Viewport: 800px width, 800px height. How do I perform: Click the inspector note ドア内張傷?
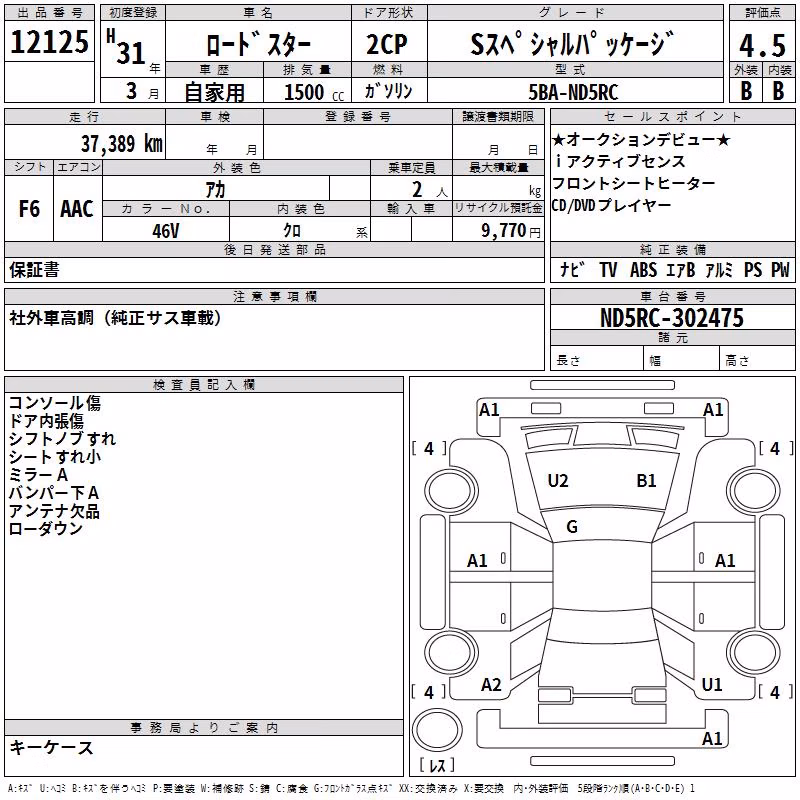coord(46,420)
